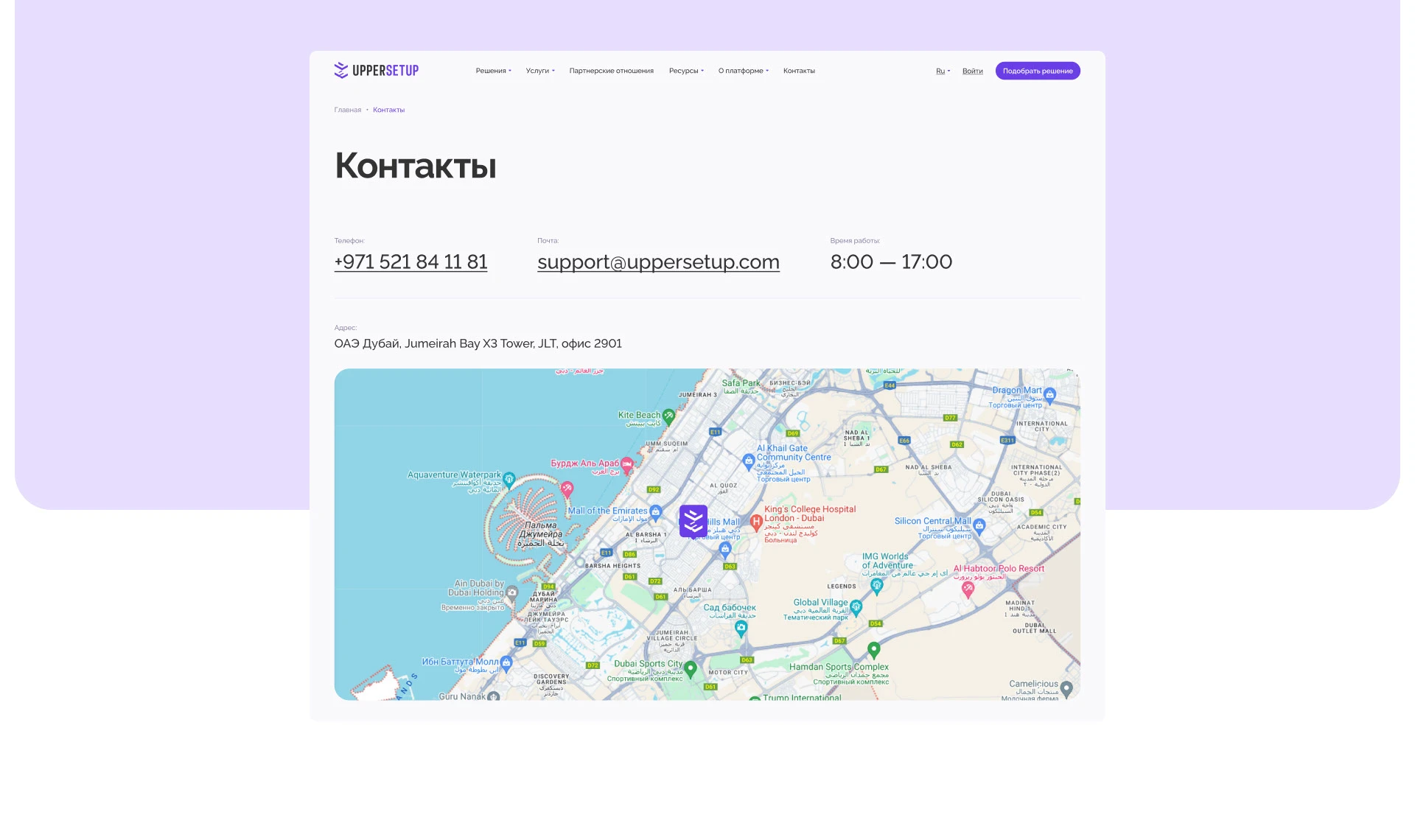Click Silicon Central Mall shopping pin
Viewport: 1415px width, 840px height.
pyautogui.click(x=979, y=525)
